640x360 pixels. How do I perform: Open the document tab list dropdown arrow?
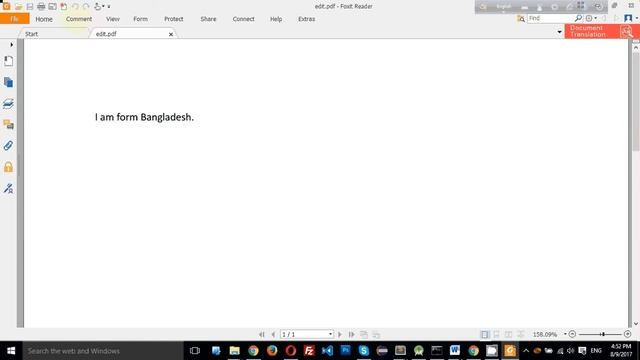(x=559, y=32)
